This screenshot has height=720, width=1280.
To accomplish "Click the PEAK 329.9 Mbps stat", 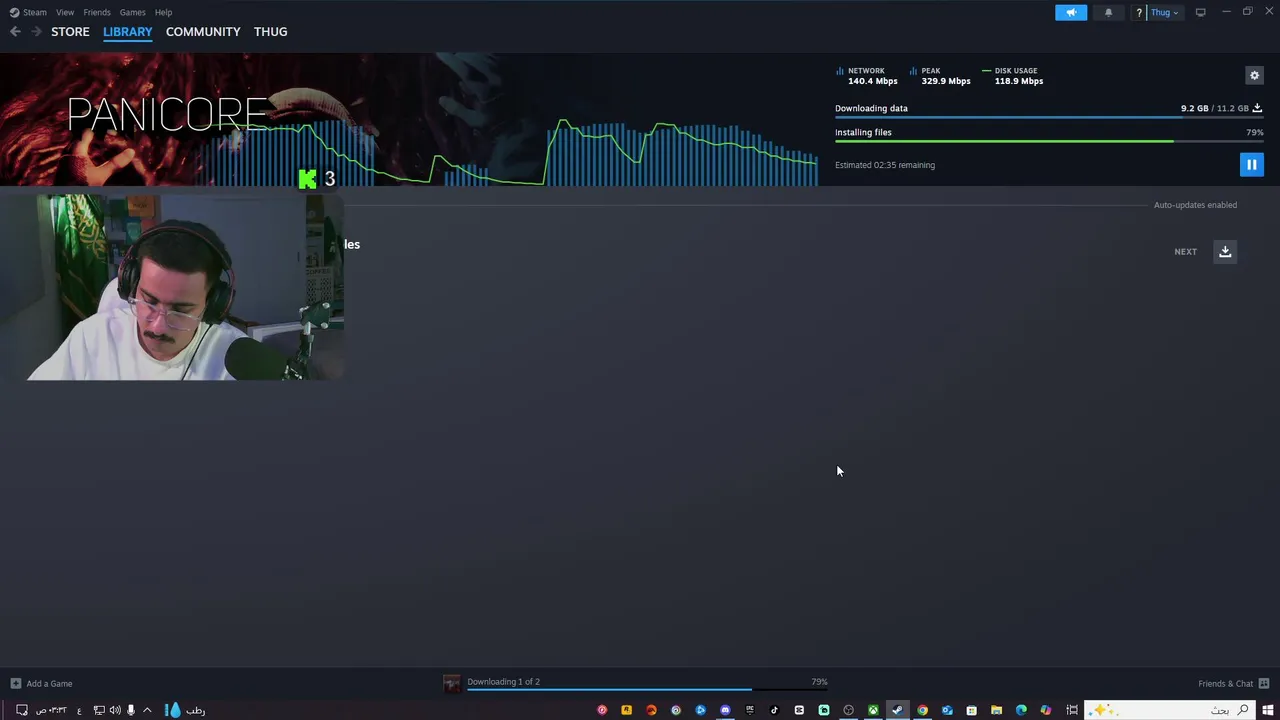I will click(x=940, y=76).
